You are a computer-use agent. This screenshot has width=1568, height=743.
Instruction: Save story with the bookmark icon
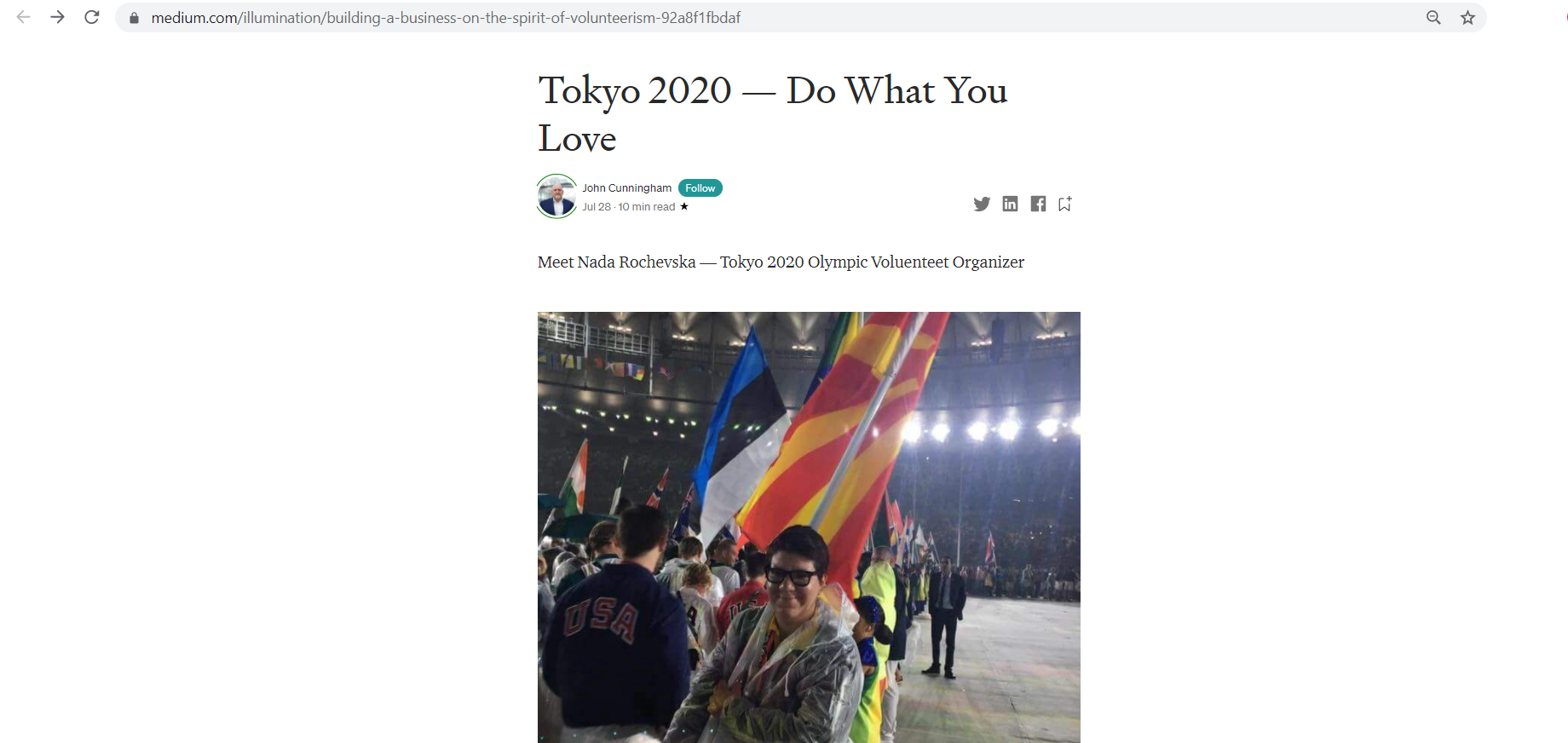[1065, 204]
